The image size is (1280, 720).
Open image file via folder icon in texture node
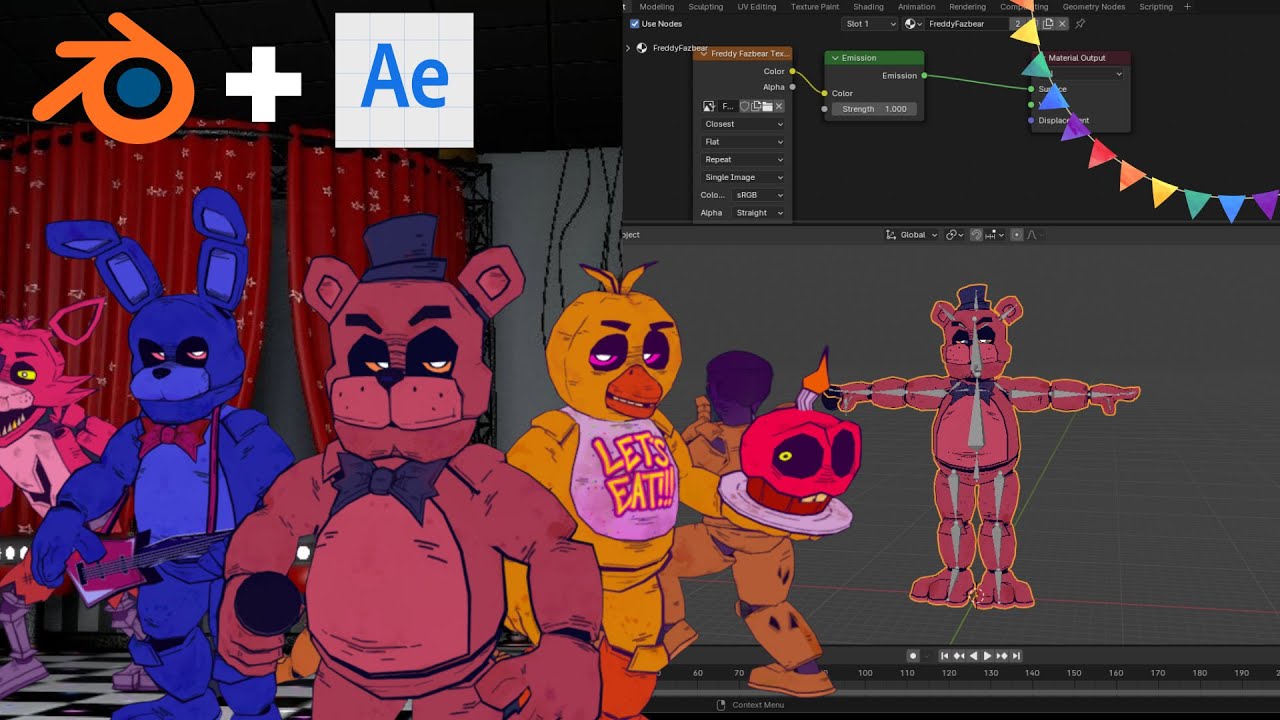point(767,106)
